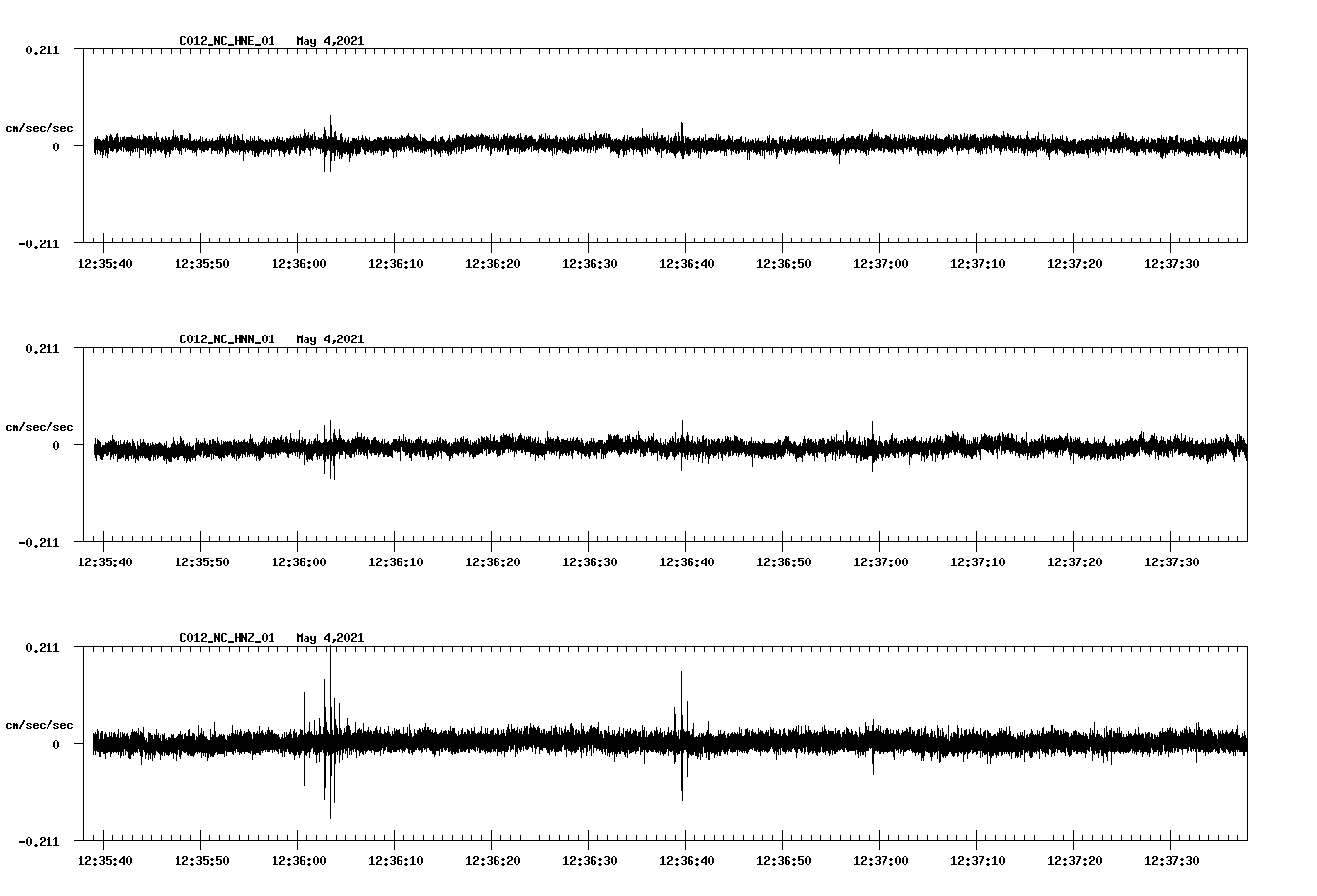1317x896 pixels.
Task: Click the cm/sec/sec unit label on top plot
Action: 40,127
